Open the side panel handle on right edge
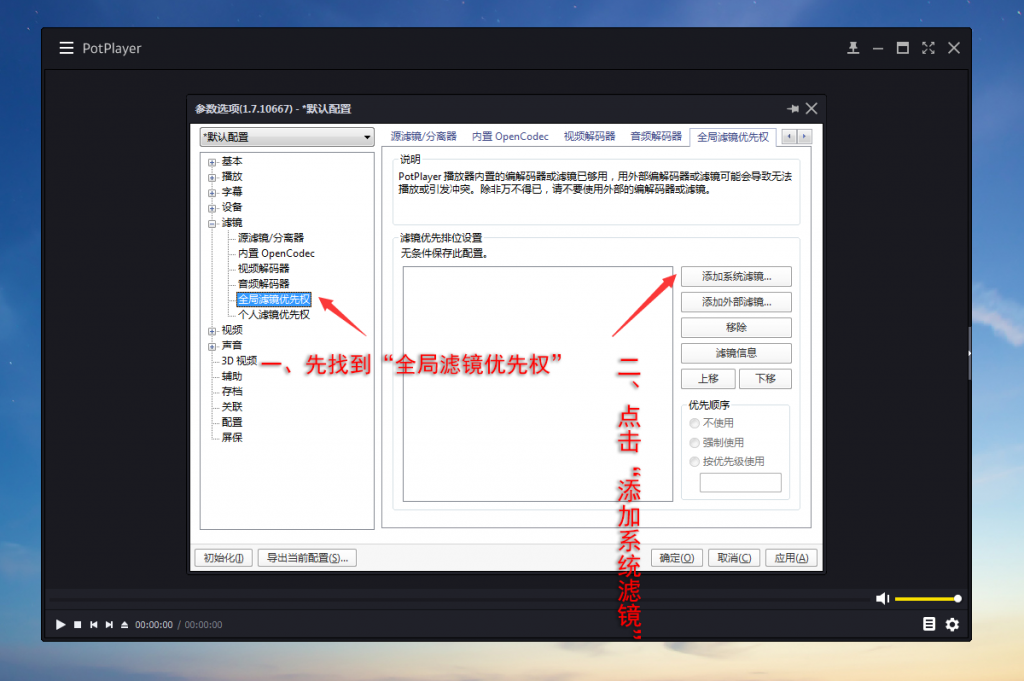Screen dimensions: 1024x681 [969, 353]
